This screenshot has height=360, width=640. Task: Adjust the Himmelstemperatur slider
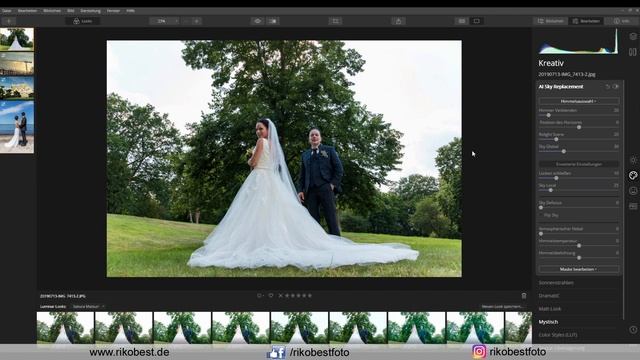[x=579, y=246]
